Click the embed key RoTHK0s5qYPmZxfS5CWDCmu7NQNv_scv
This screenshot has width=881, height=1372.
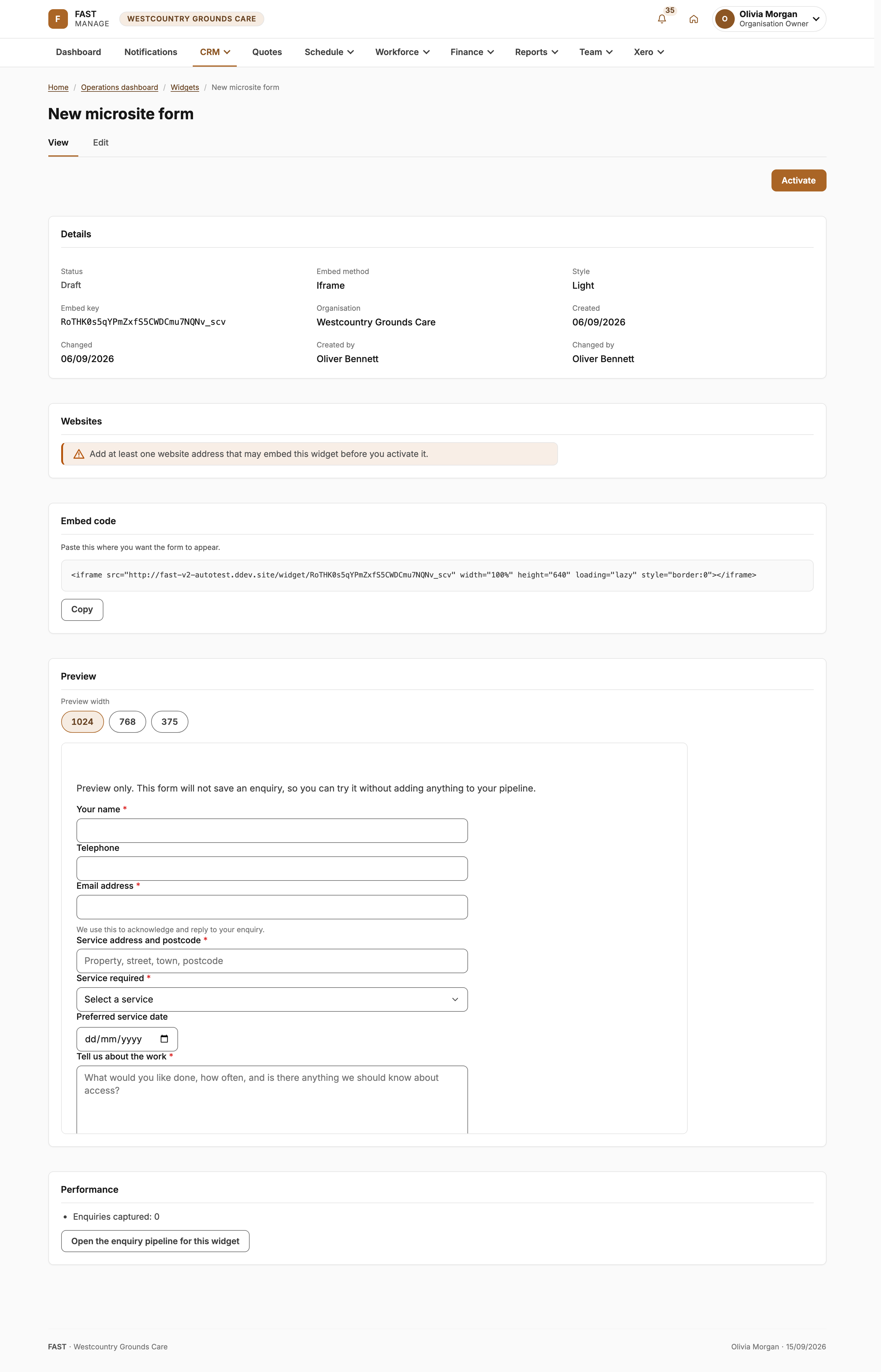[143, 322]
